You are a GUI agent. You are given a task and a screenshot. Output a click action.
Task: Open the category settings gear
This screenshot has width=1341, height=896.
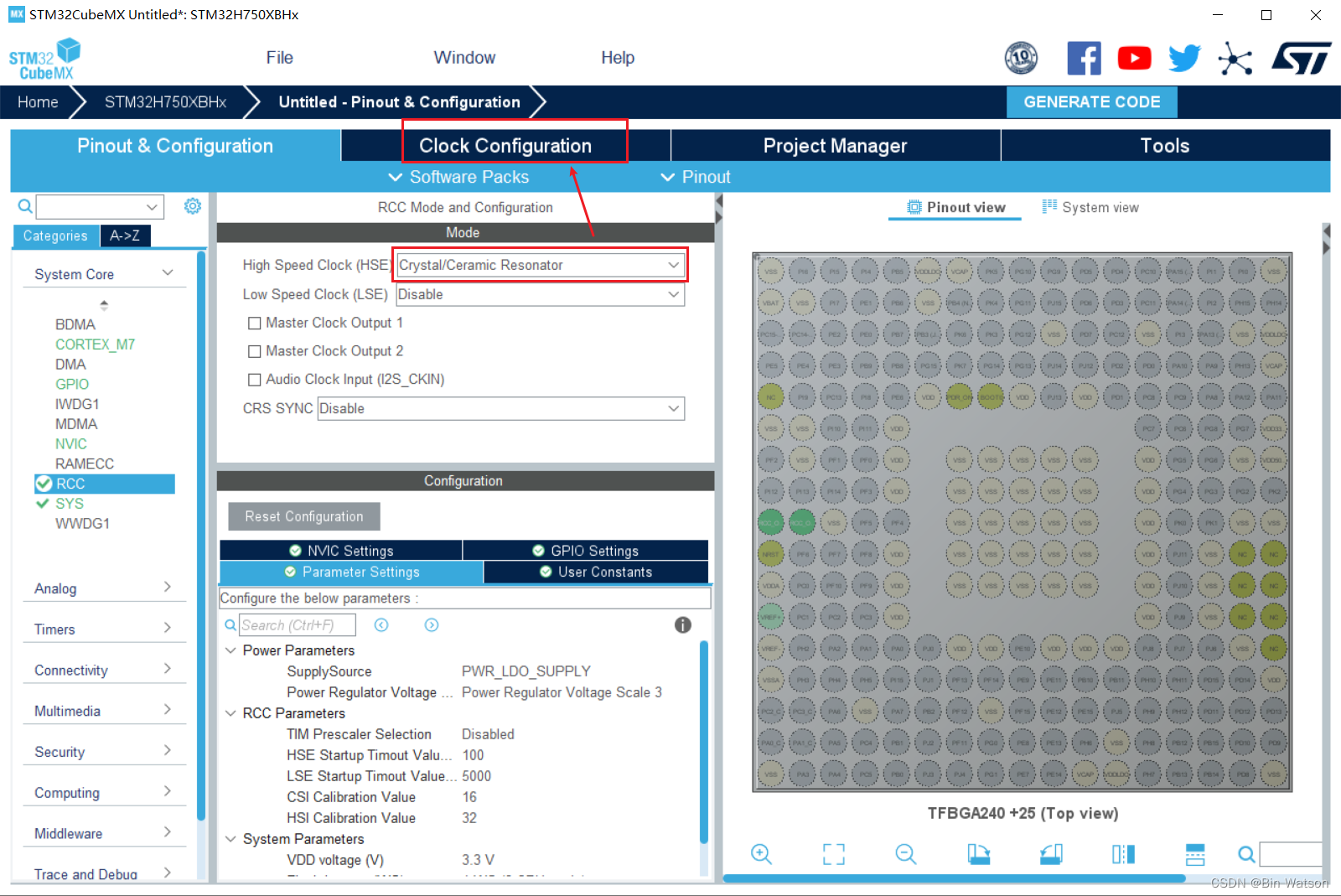193,206
